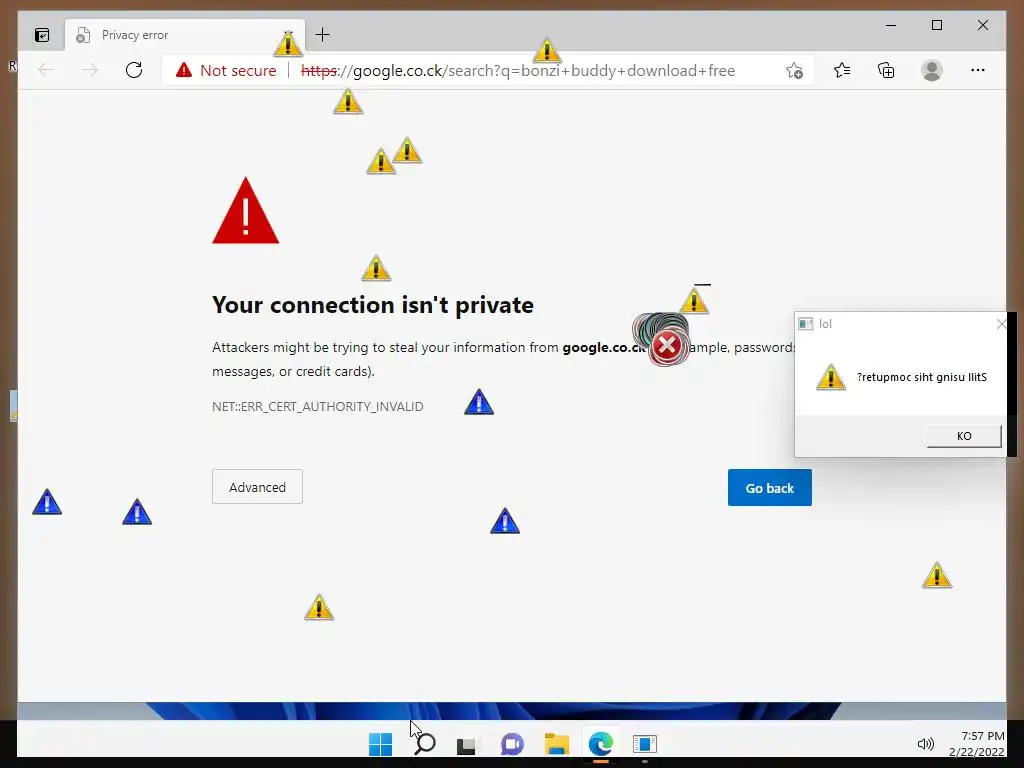Image resolution: width=1024 pixels, height=768 pixels.
Task: Open the Collections icon
Action: 886,70
